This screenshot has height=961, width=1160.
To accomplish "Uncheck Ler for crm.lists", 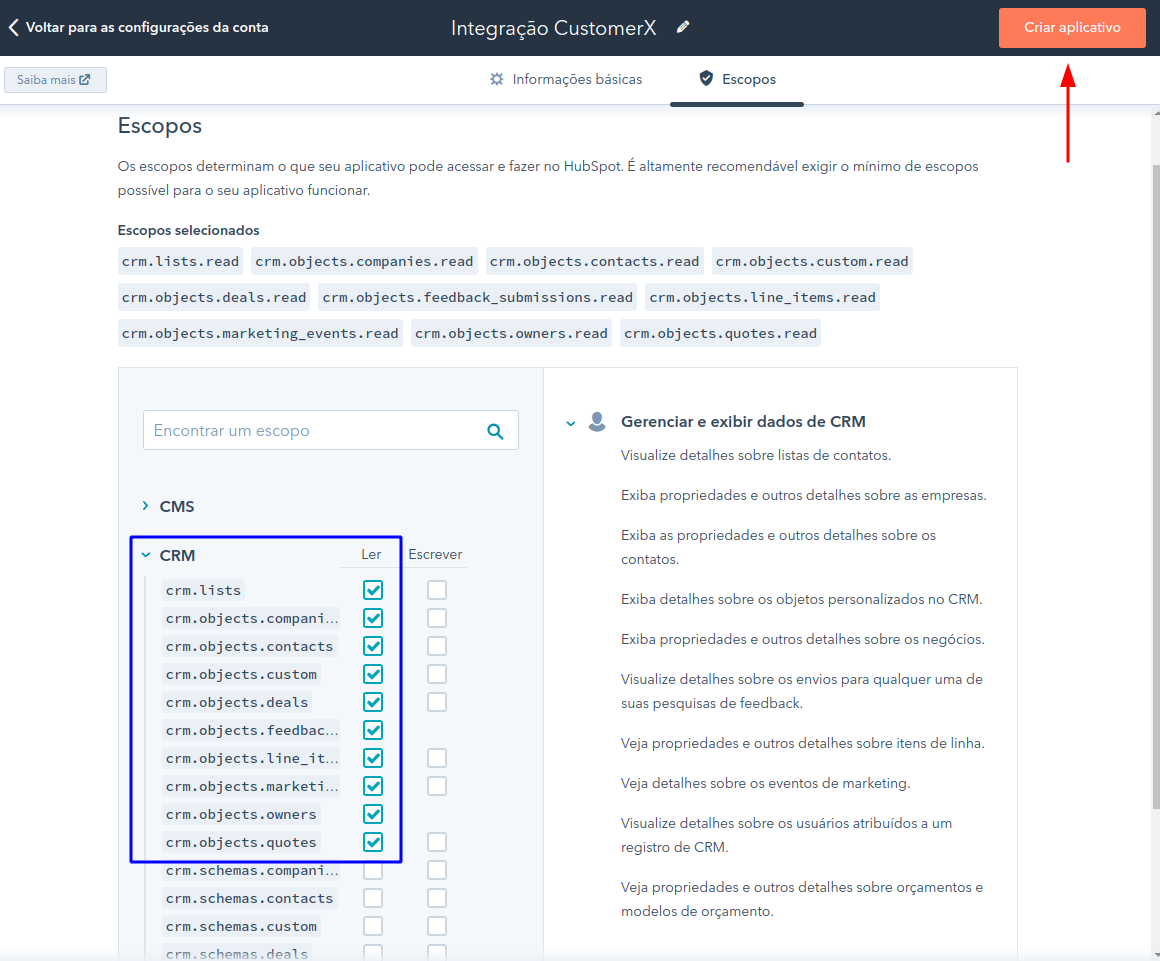I will [373, 590].
